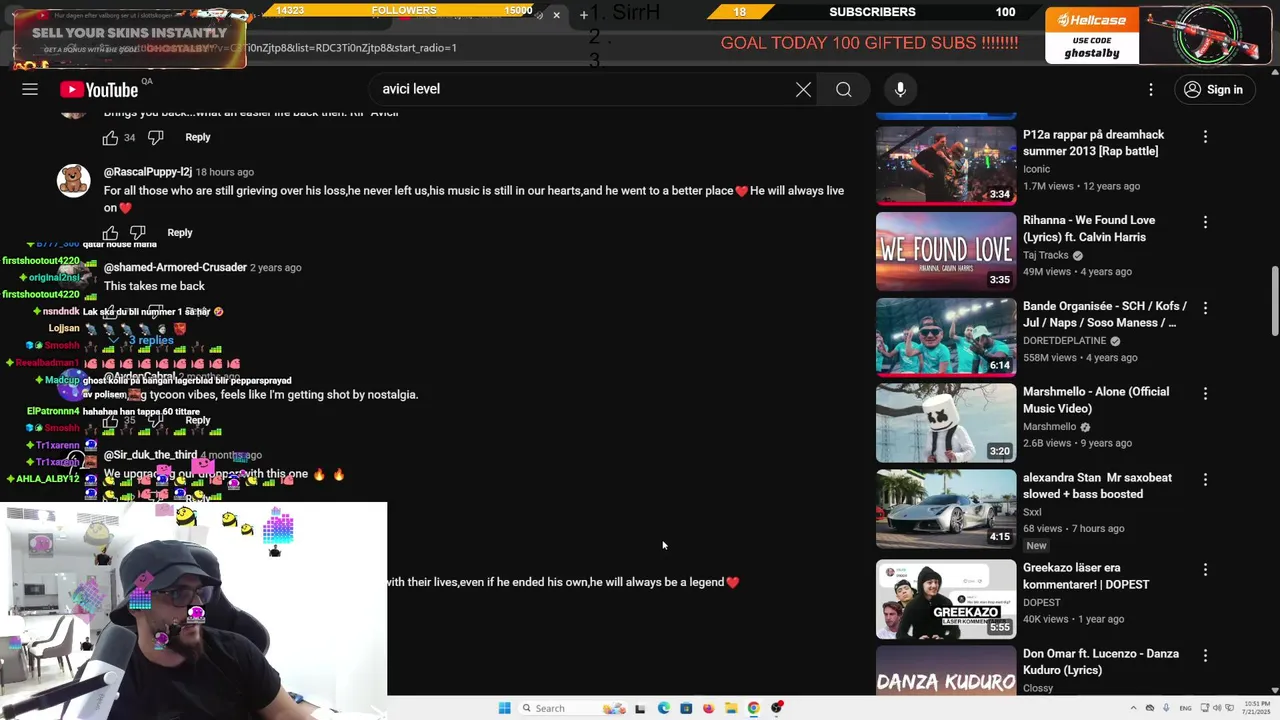The image size is (1280, 720).
Task: Open Google Chrome from the taskbar
Action: tap(753, 708)
